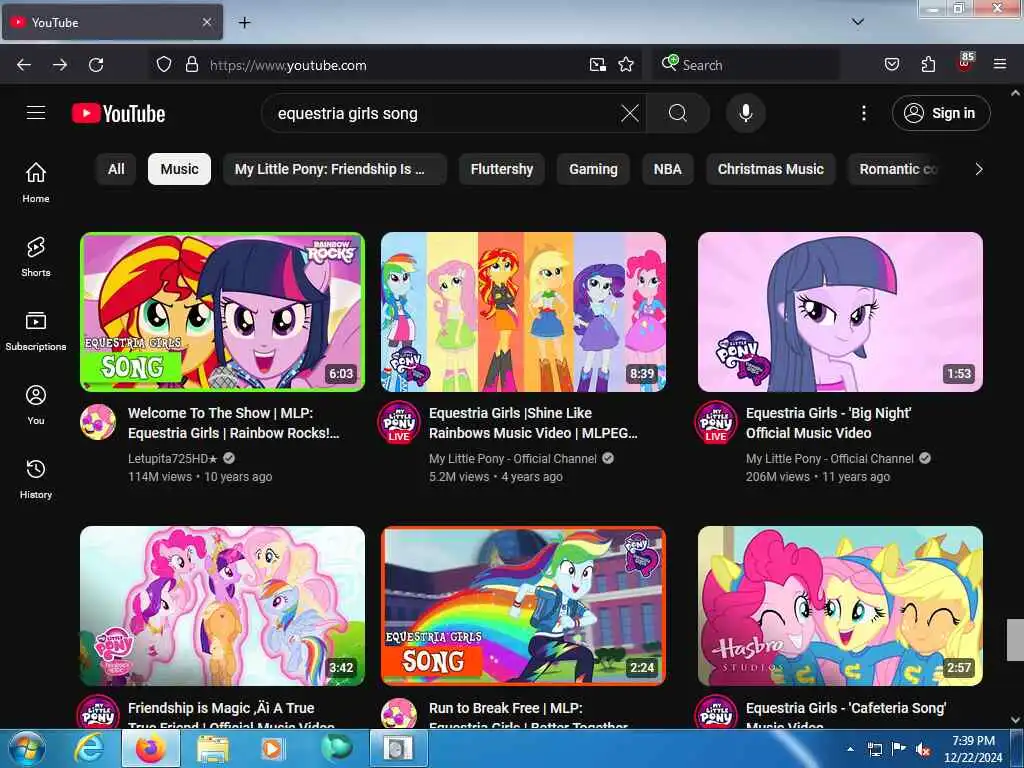Show hidden system tray icons arrow

(x=850, y=749)
